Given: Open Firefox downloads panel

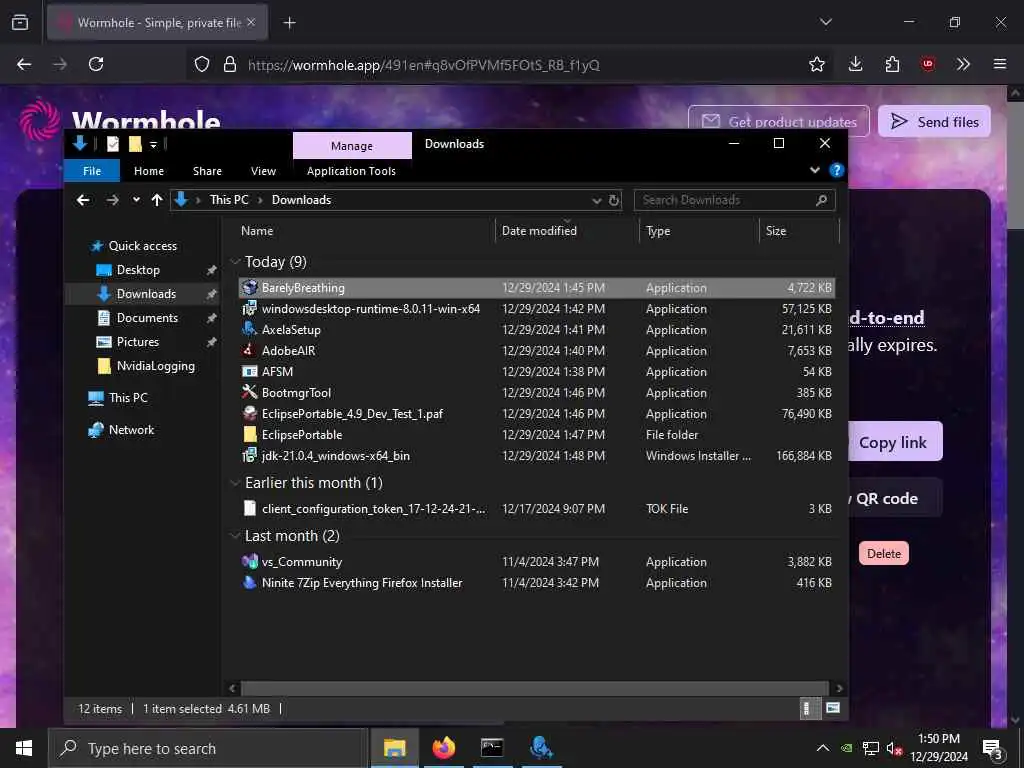Looking at the screenshot, I should (x=856, y=64).
